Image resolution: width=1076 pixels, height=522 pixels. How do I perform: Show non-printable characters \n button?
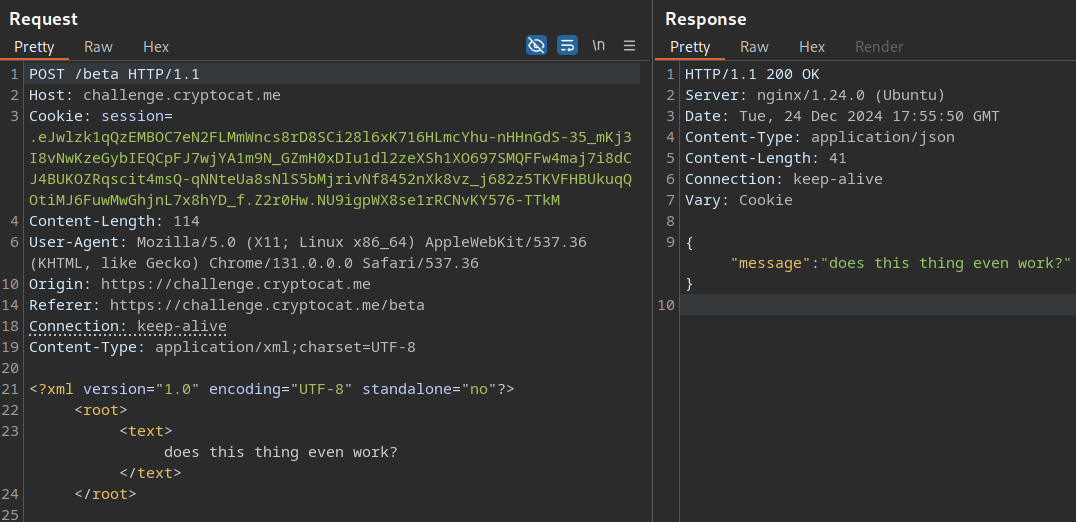[x=598, y=46]
